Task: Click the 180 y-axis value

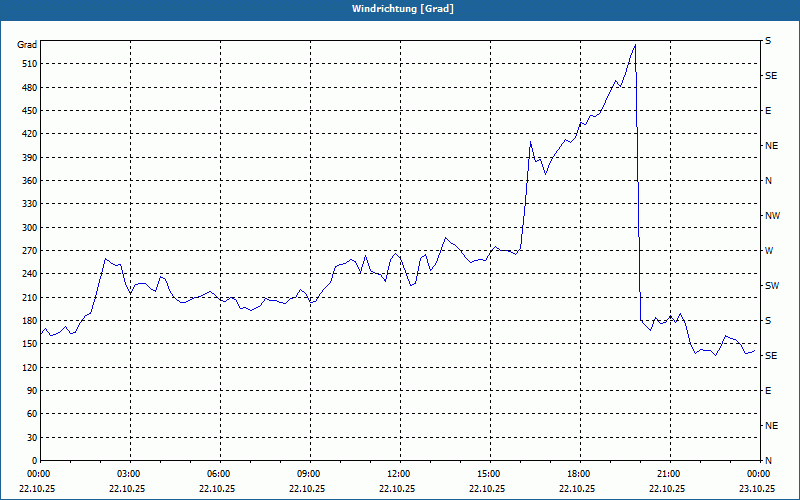Action: tap(29, 321)
